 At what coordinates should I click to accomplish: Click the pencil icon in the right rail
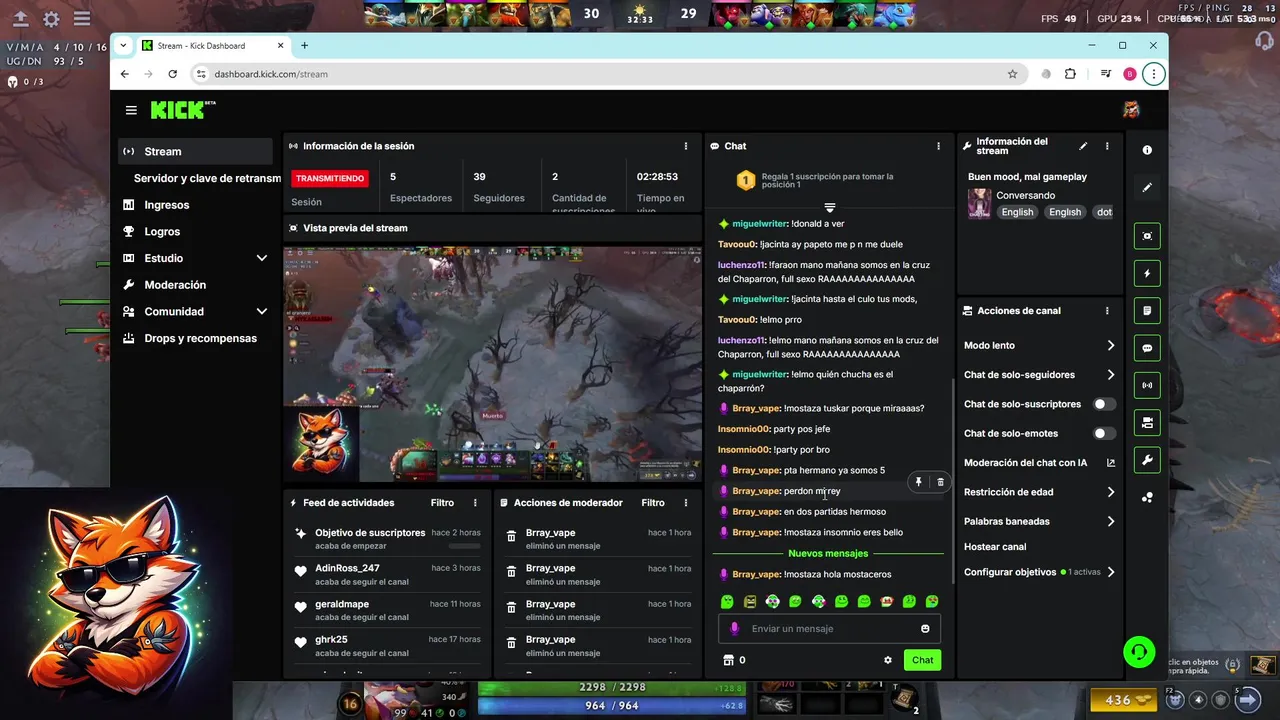[x=1147, y=187]
